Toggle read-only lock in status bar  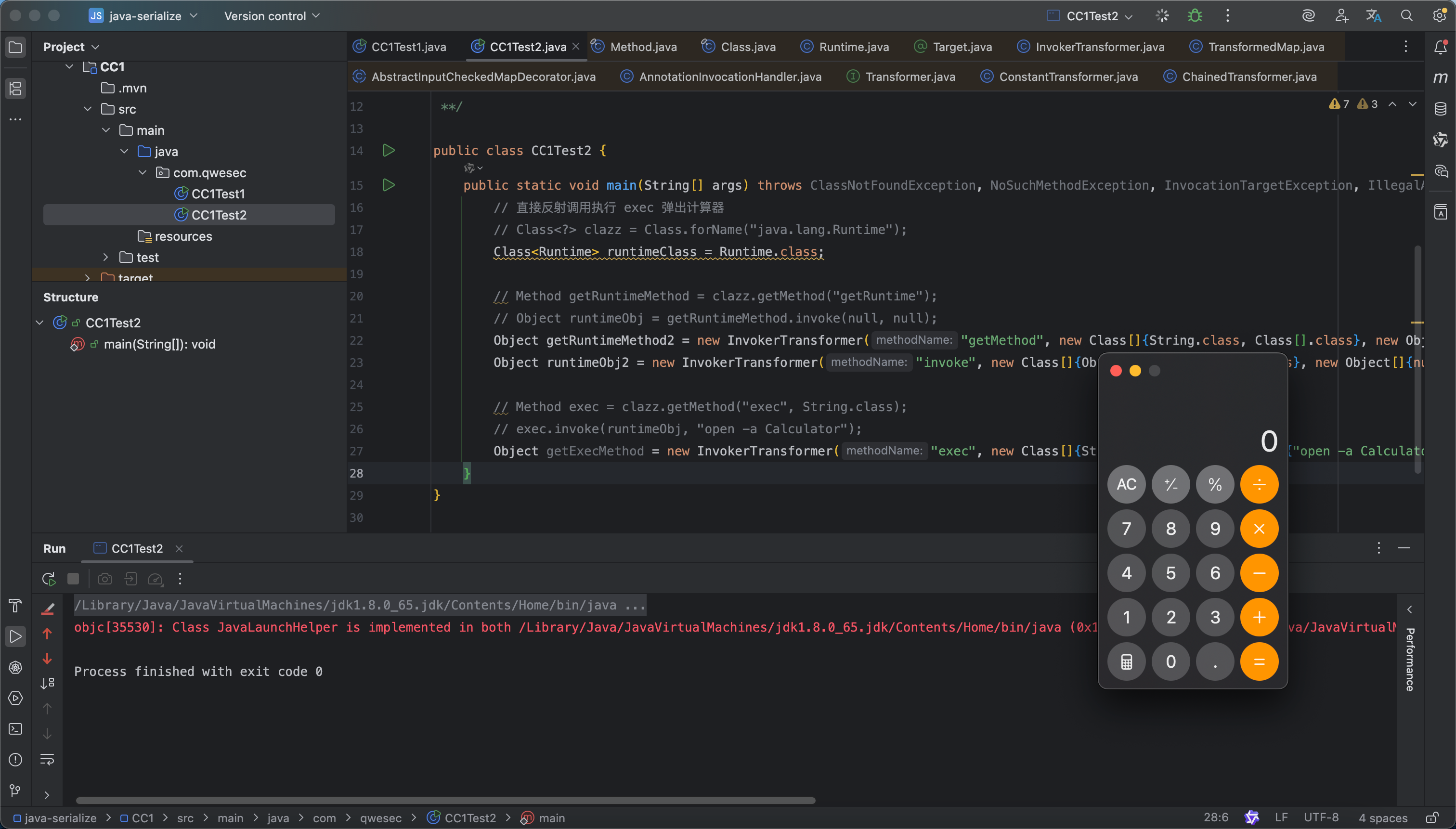coord(1432,817)
